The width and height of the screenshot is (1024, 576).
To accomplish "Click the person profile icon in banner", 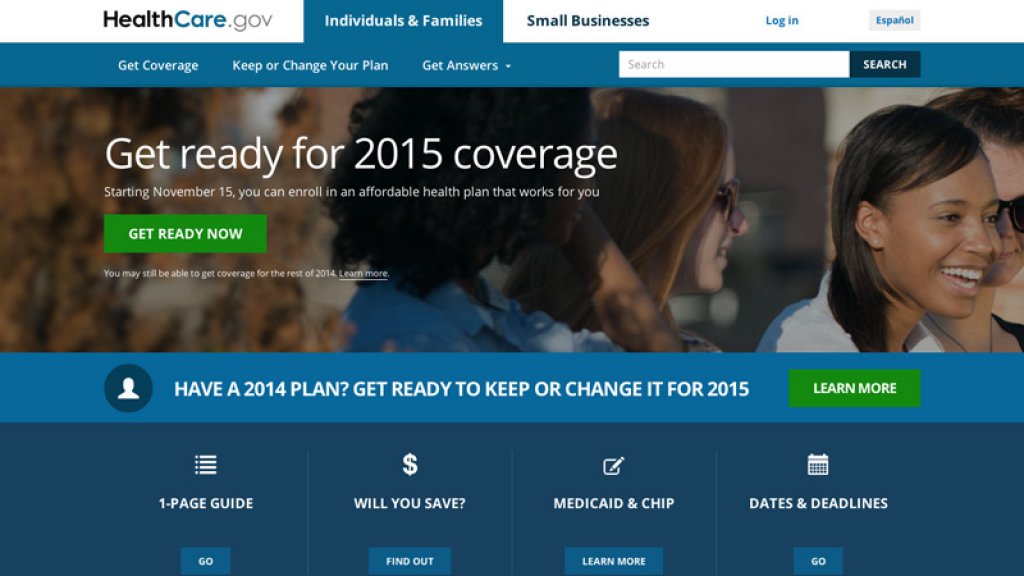I will 128,388.
